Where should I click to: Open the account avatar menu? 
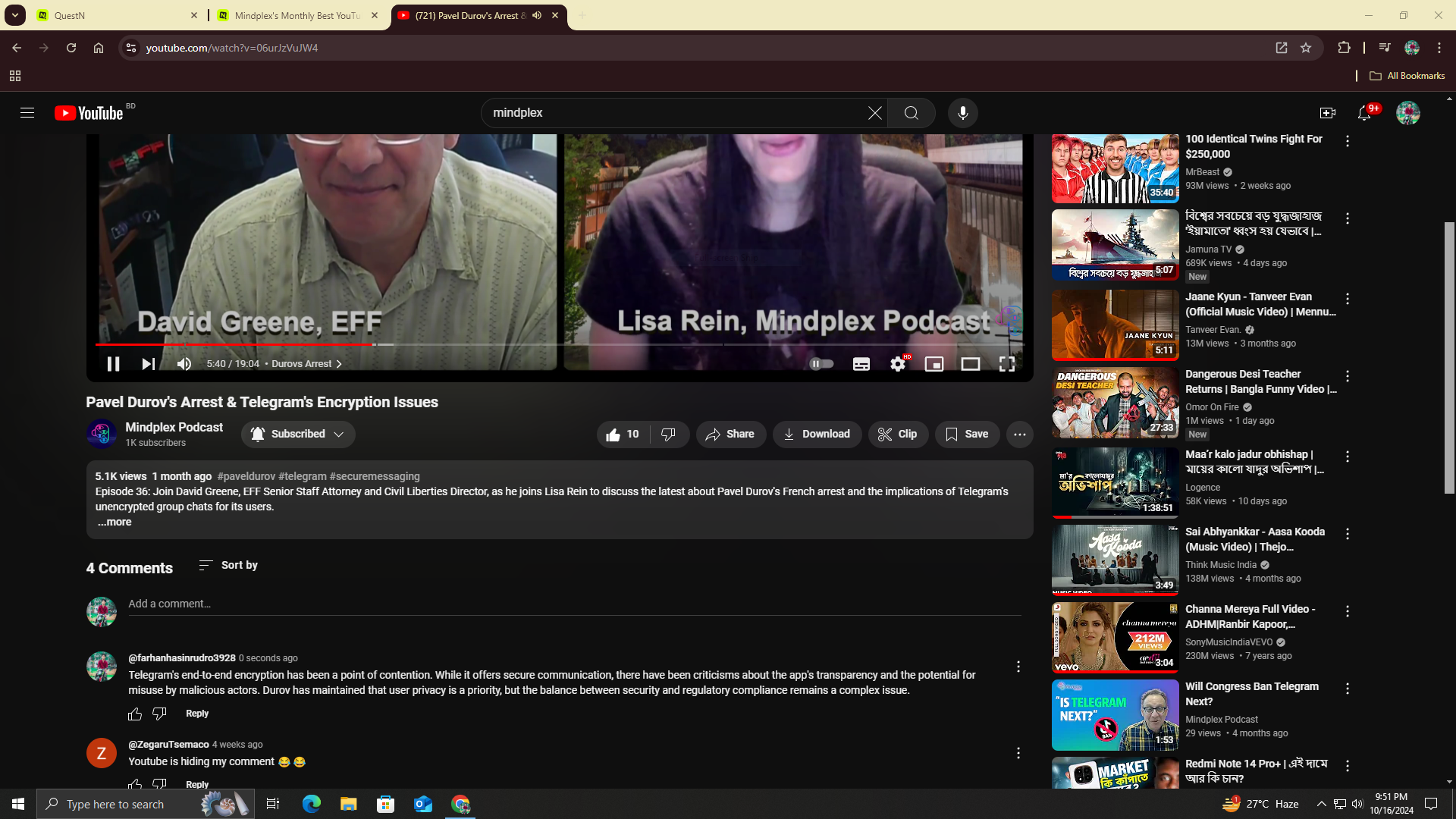point(1407,113)
